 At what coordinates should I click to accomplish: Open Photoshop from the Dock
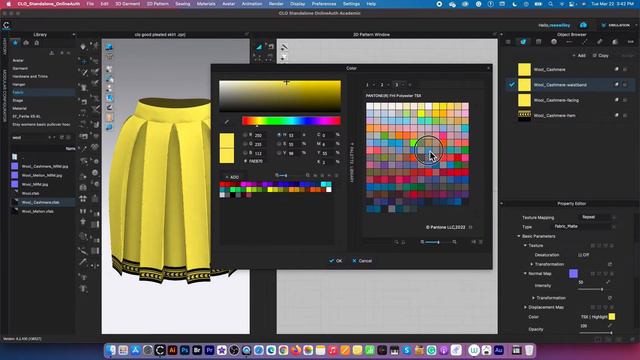coord(184,350)
